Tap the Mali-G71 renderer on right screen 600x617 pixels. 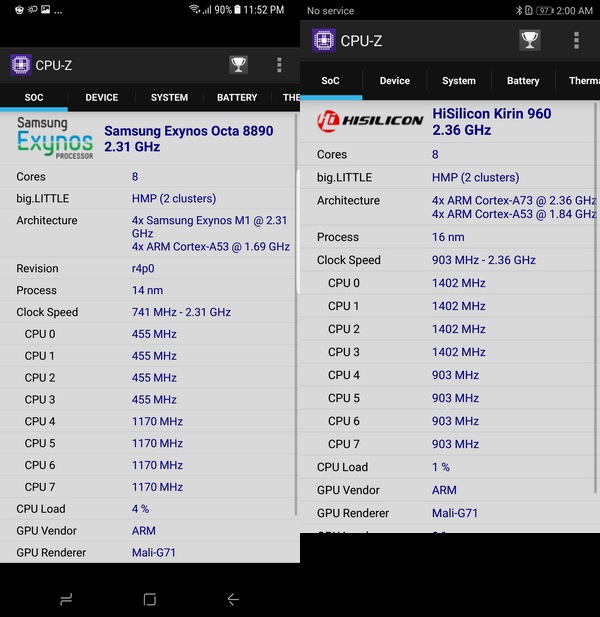click(454, 513)
